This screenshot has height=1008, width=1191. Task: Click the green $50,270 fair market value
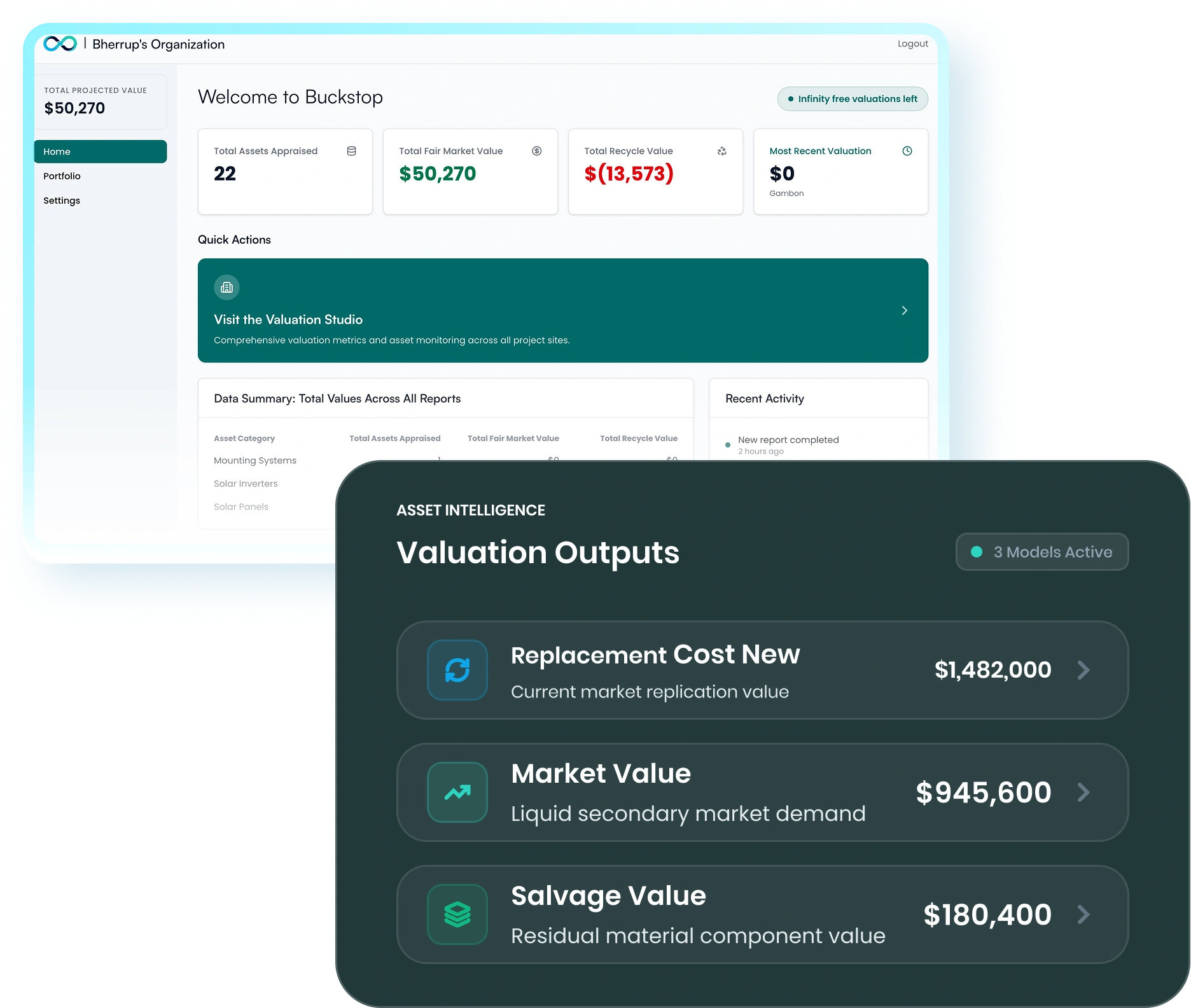coord(438,174)
